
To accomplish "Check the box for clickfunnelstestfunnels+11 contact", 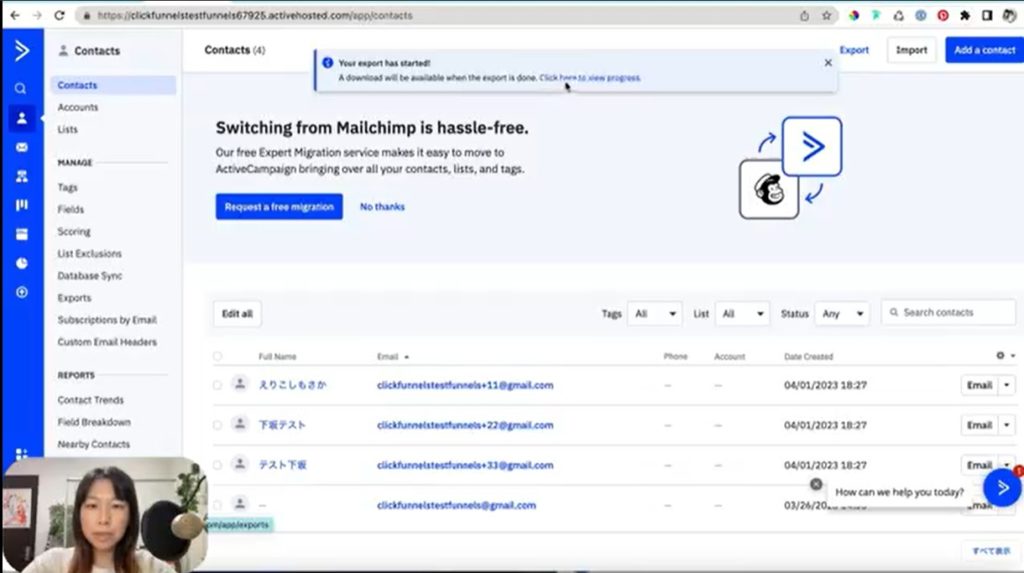I will coord(218,385).
